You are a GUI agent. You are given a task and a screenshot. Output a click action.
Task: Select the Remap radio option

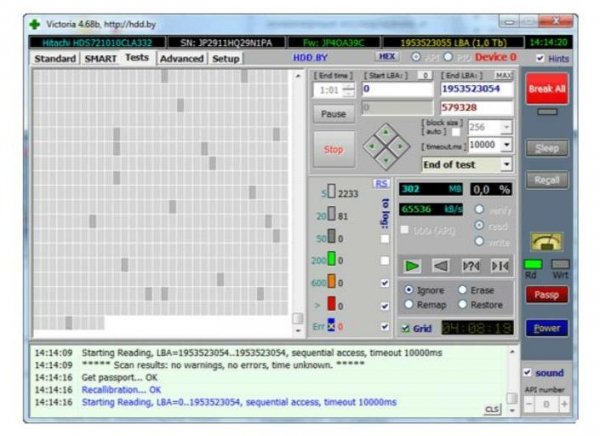point(408,304)
